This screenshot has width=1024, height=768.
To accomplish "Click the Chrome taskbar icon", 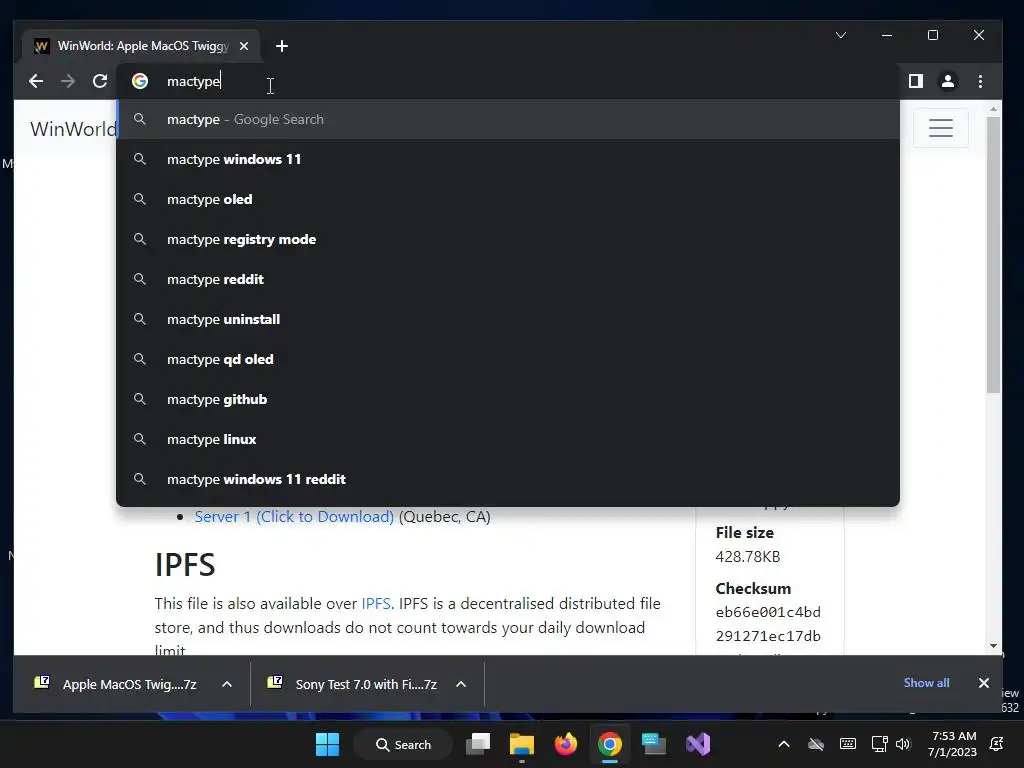I will click(609, 744).
